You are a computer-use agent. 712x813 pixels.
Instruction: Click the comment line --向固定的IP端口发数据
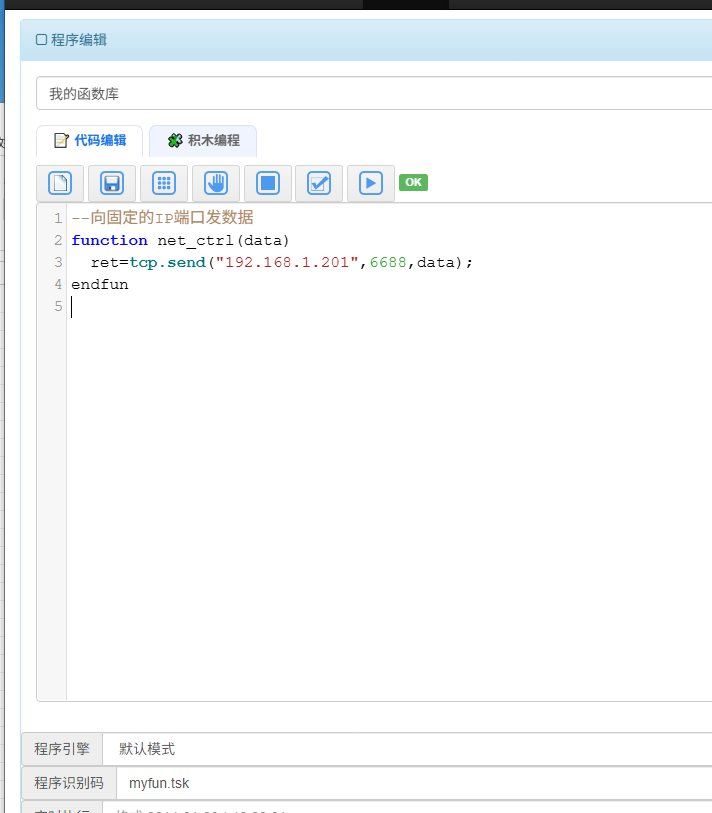162,218
